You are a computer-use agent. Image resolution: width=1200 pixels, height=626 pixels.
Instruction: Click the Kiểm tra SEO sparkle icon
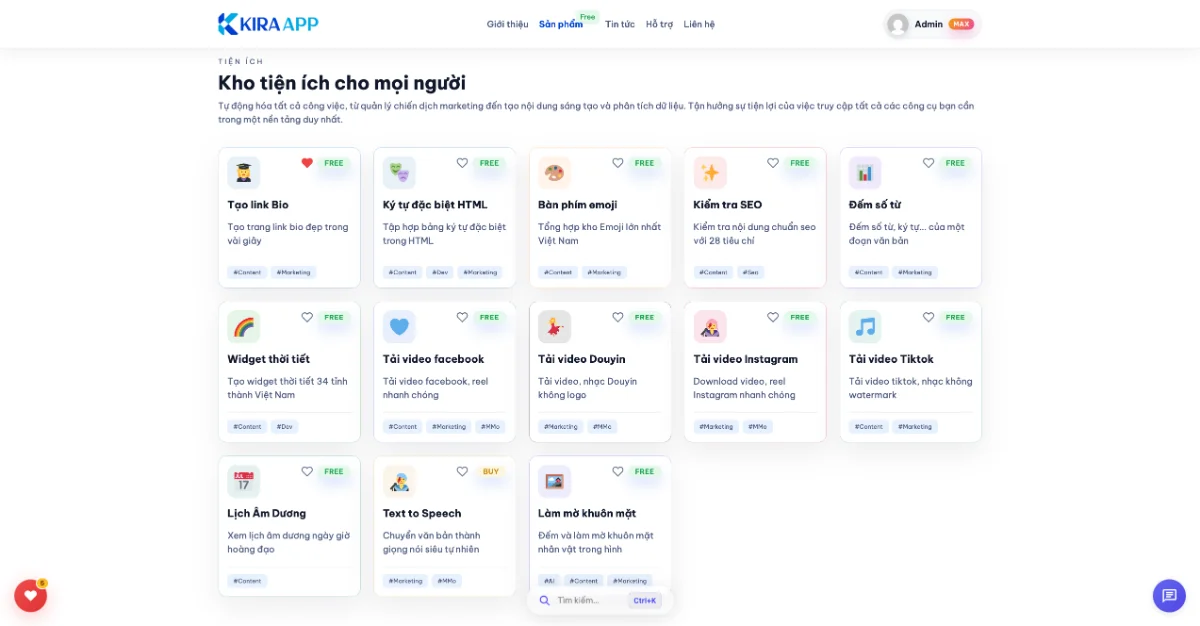pos(709,170)
